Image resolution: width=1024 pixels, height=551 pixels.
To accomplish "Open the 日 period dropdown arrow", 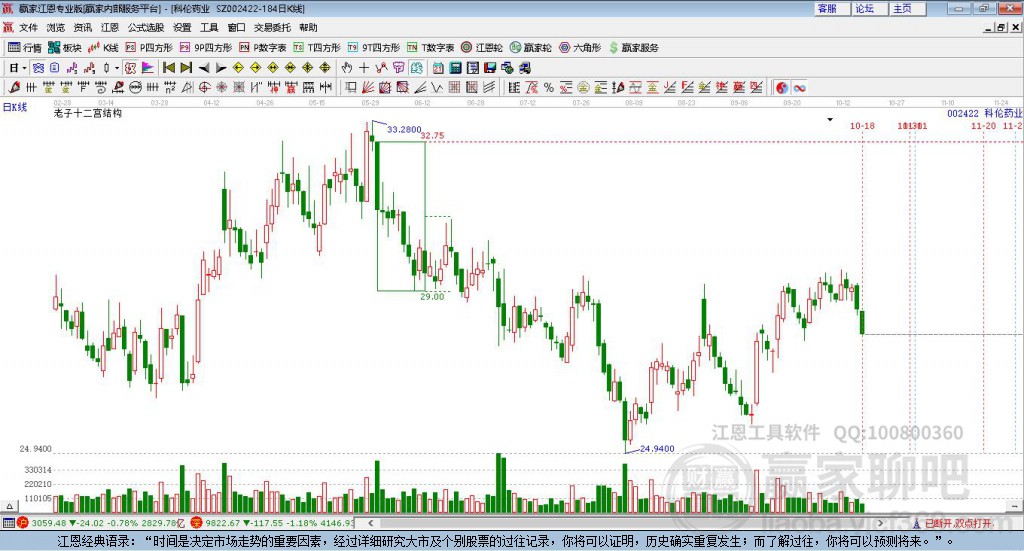I will (24, 68).
